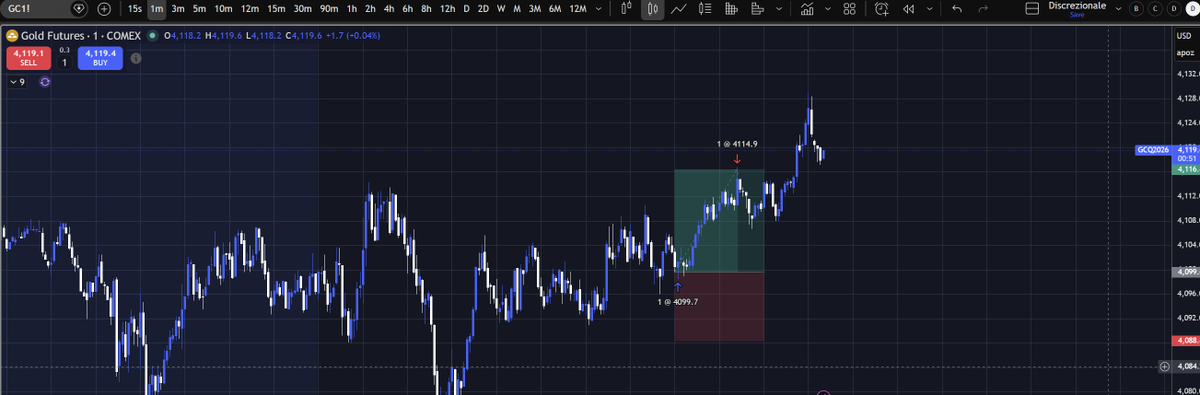Create an alert with the alarm clock icon
1200x395 pixels.
881,9
